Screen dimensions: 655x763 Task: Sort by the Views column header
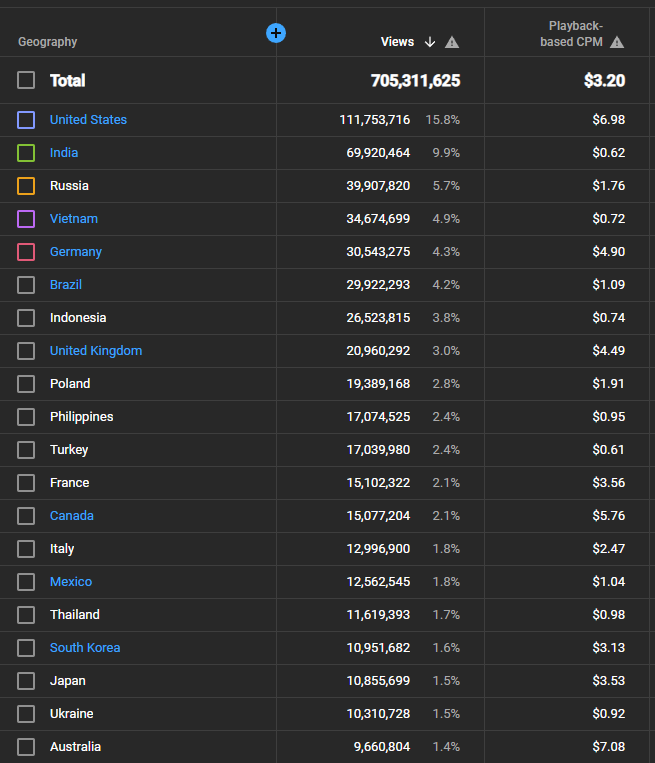pos(397,42)
